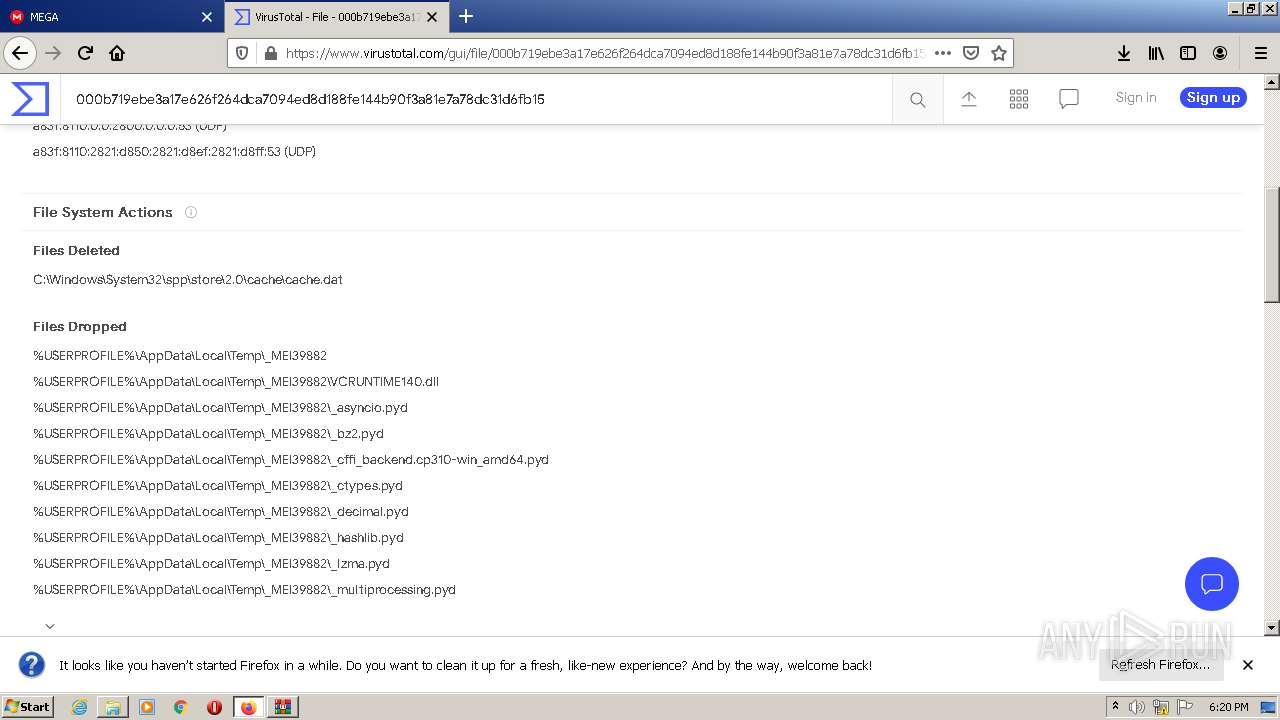This screenshot has height=720, width=1280.
Task: Open the Windows Start menu
Action: point(27,706)
